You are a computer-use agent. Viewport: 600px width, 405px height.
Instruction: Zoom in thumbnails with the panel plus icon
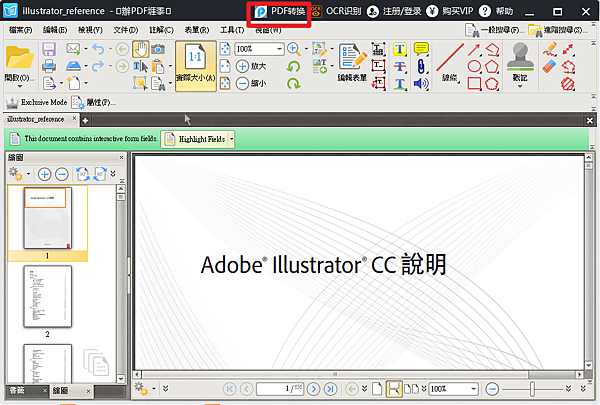coord(44,175)
